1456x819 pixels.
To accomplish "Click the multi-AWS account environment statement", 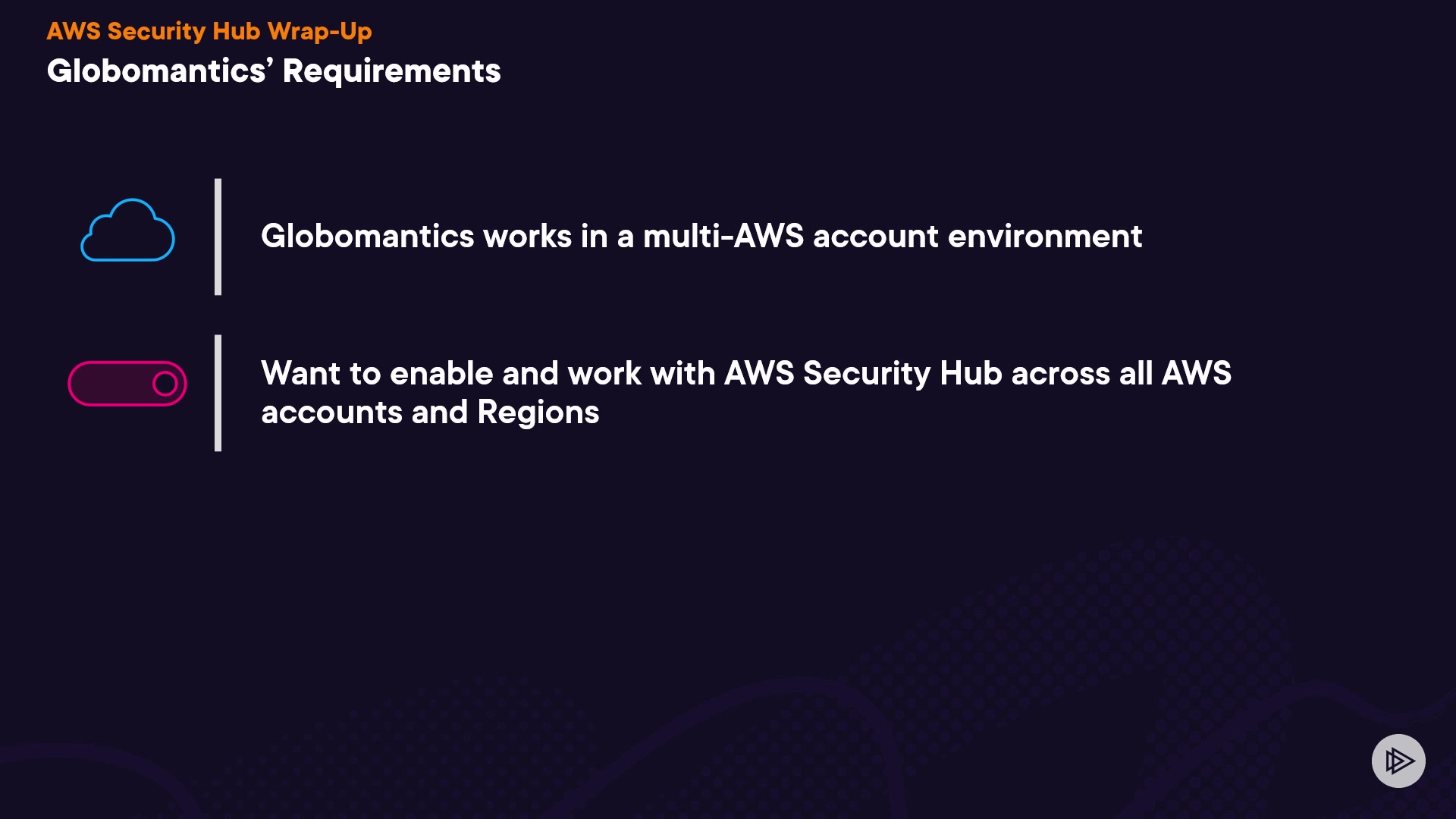I will (x=701, y=237).
